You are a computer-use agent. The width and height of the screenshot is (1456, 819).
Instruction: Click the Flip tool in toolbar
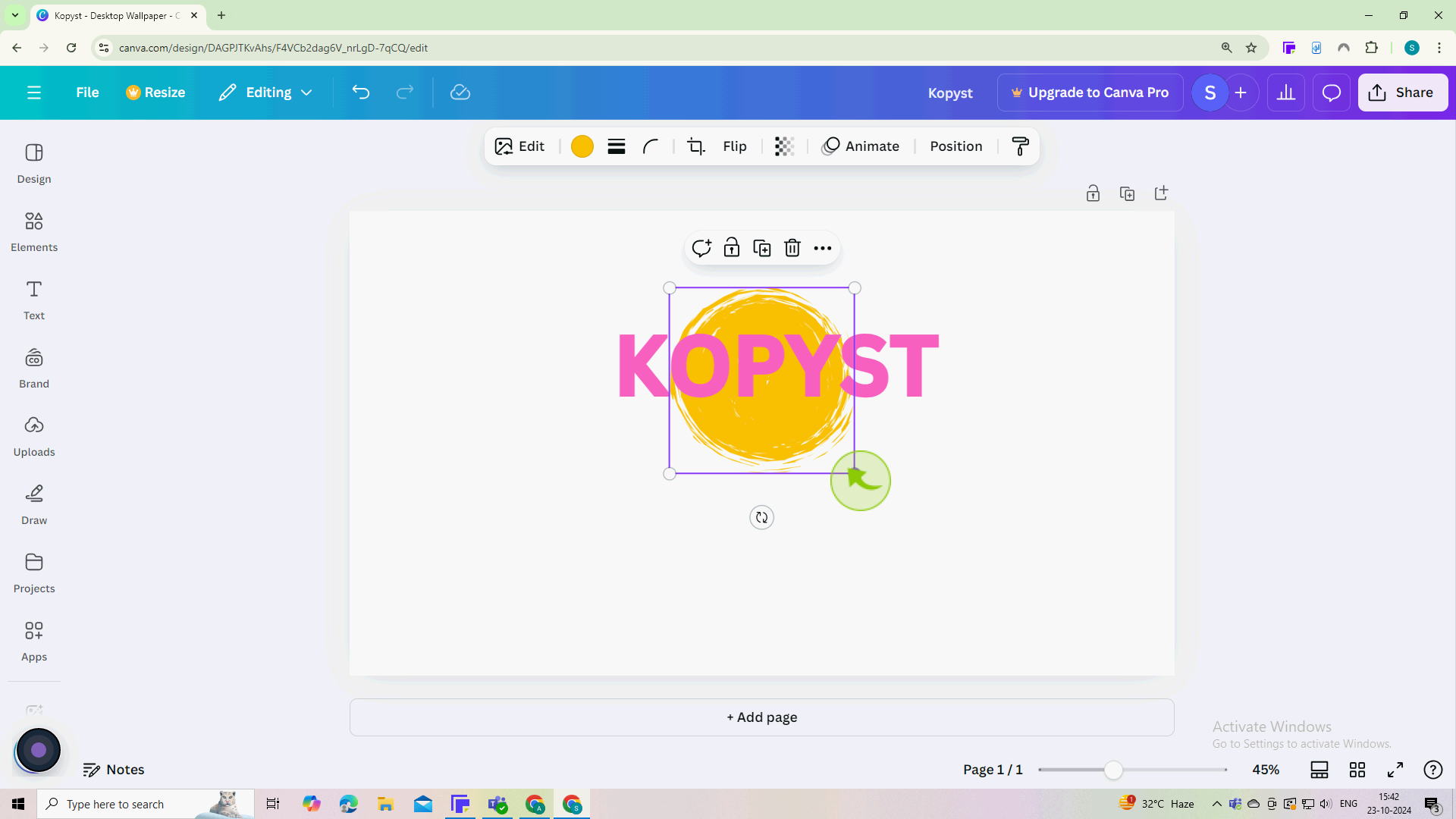point(734,146)
